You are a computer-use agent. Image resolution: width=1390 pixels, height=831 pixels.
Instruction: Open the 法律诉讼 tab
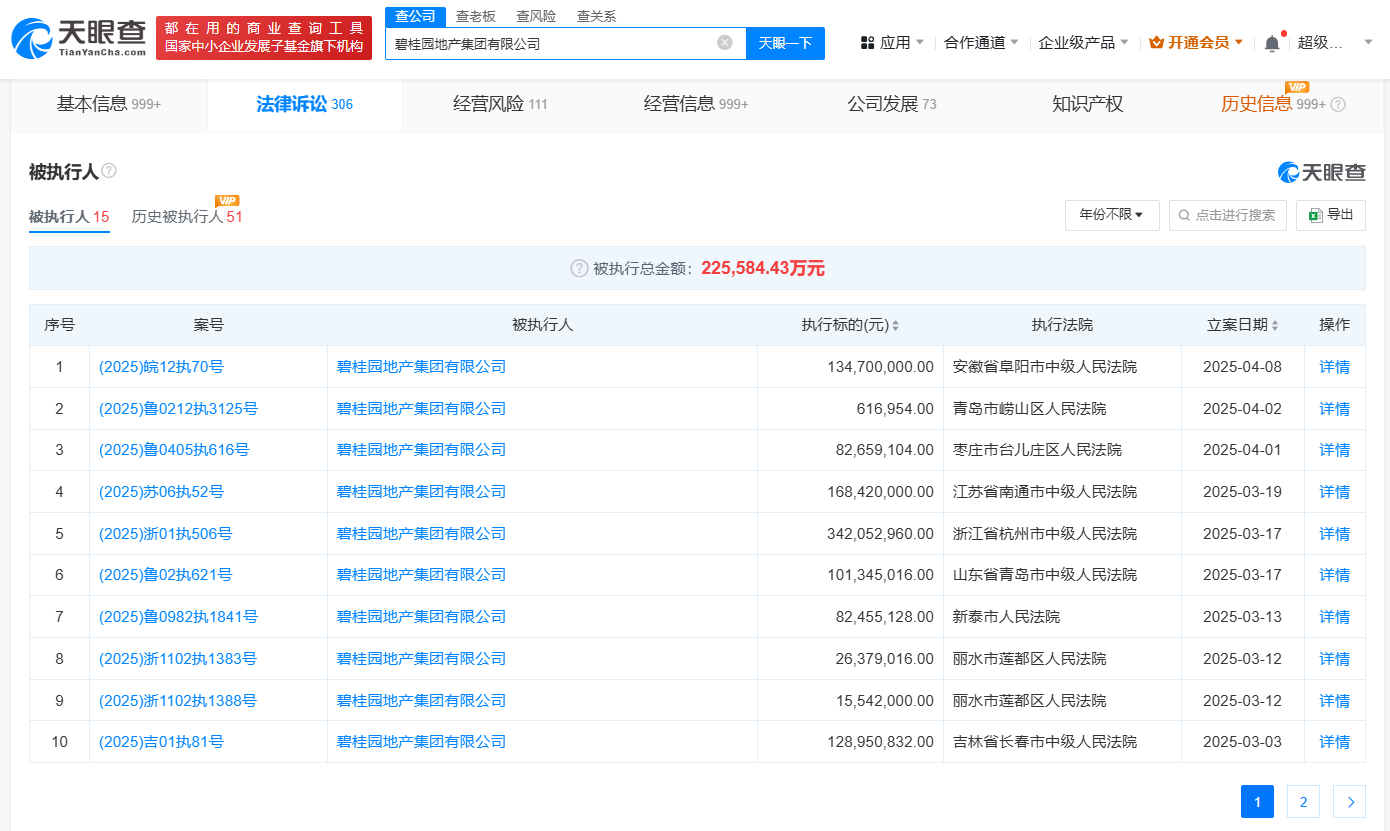(305, 104)
